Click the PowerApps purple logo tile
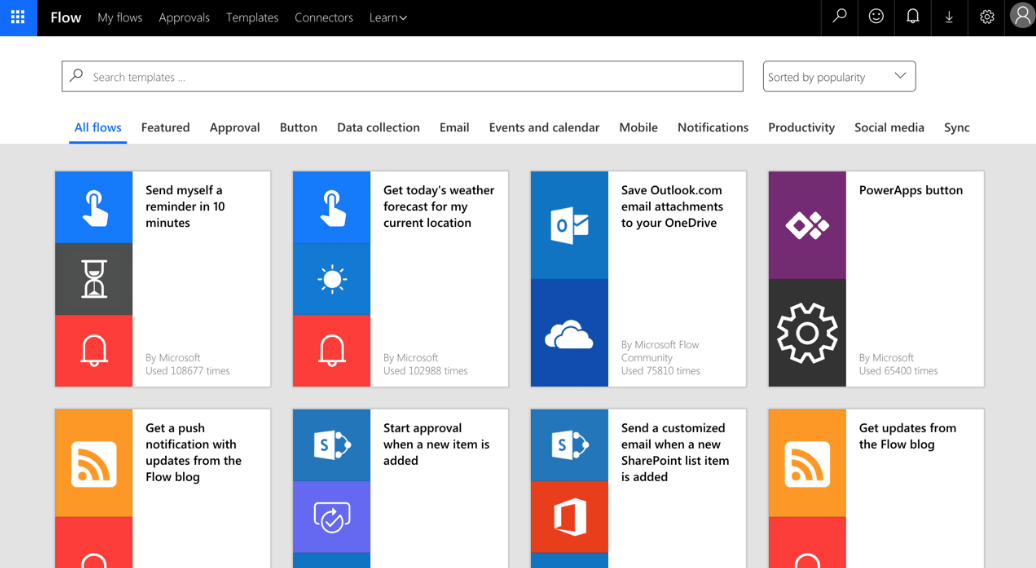This screenshot has height=568, width=1036. click(807, 225)
